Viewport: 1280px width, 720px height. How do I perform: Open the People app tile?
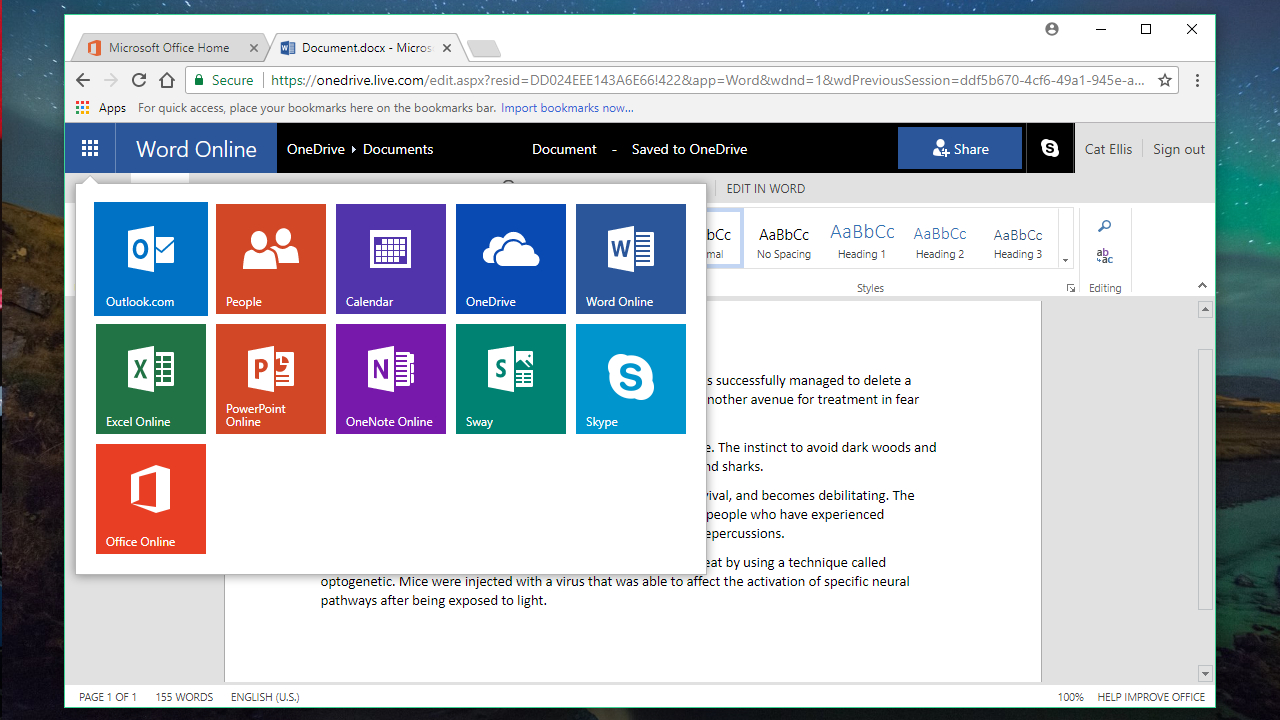point(271,259)
